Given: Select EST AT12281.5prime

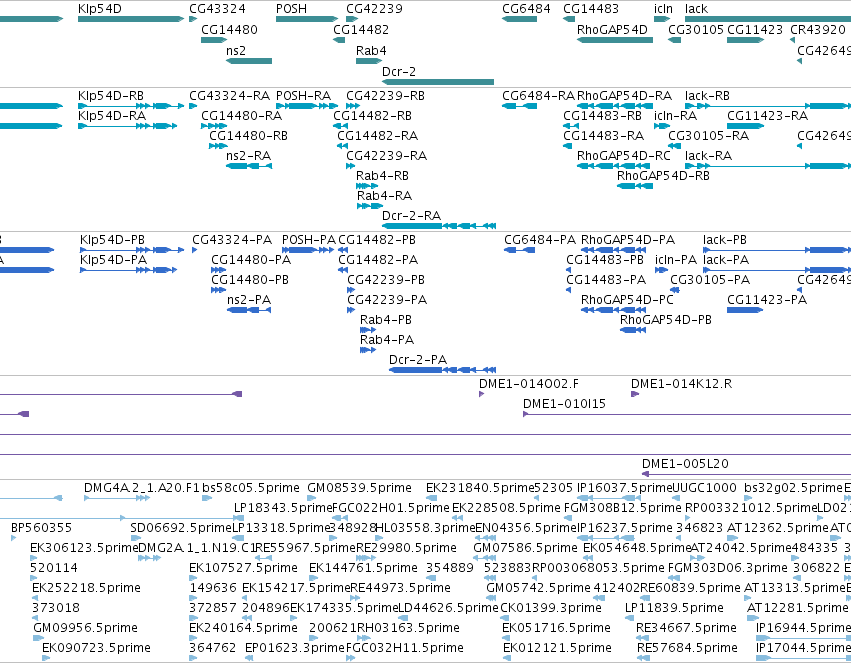Looking at the screenshot, I should pyautogui.click(x=797, y=608).
